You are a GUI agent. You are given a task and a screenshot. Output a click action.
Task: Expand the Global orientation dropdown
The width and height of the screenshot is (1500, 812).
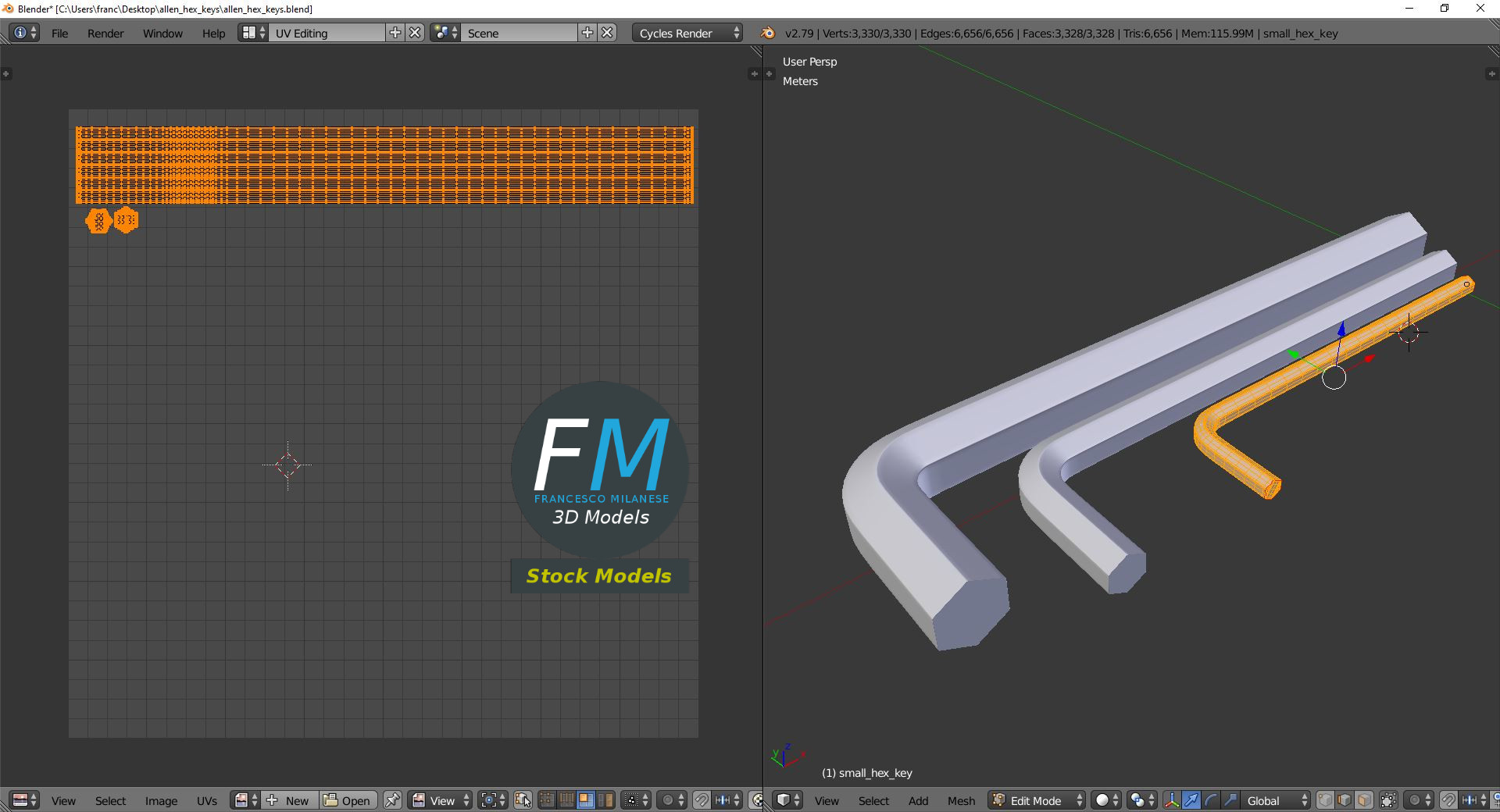pos(1275,800)
